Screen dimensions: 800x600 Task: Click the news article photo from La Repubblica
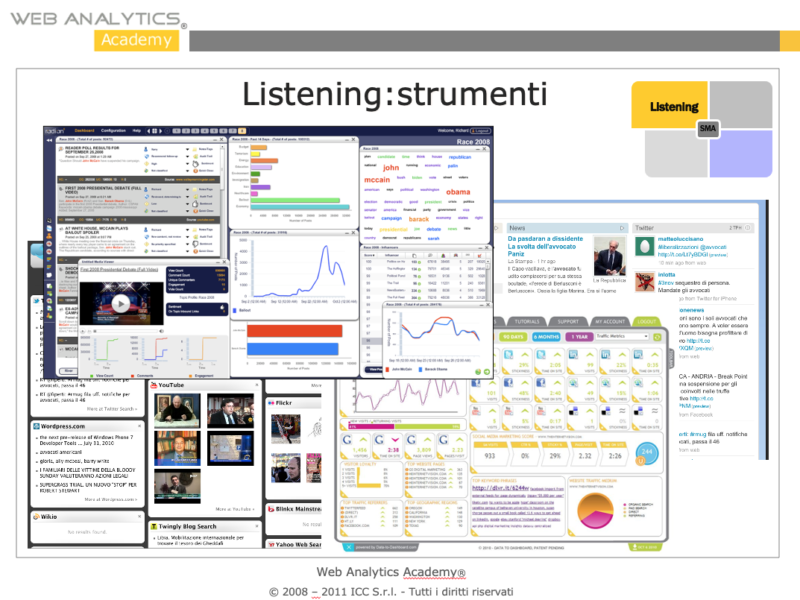click(610, 256)
